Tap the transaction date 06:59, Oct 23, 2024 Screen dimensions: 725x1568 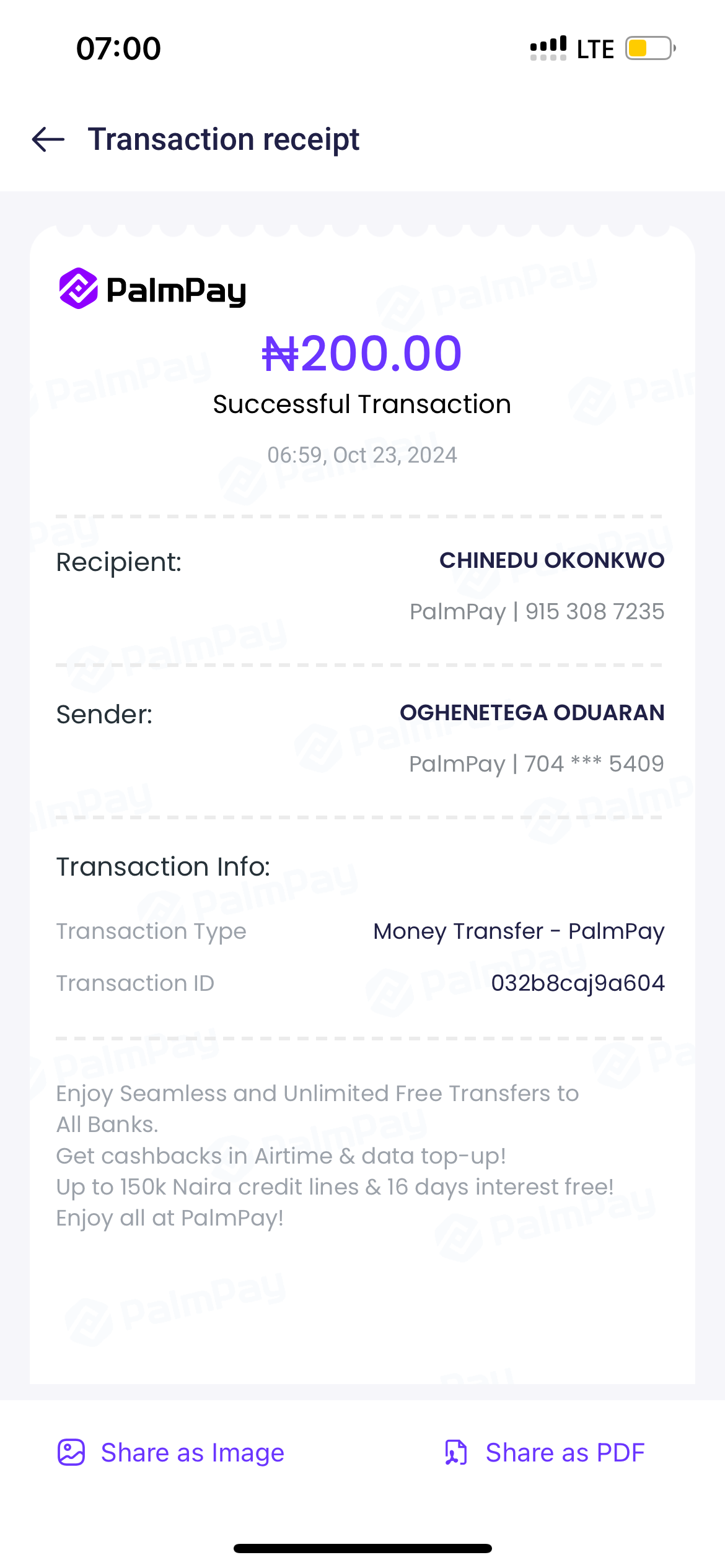click(362, 455)
